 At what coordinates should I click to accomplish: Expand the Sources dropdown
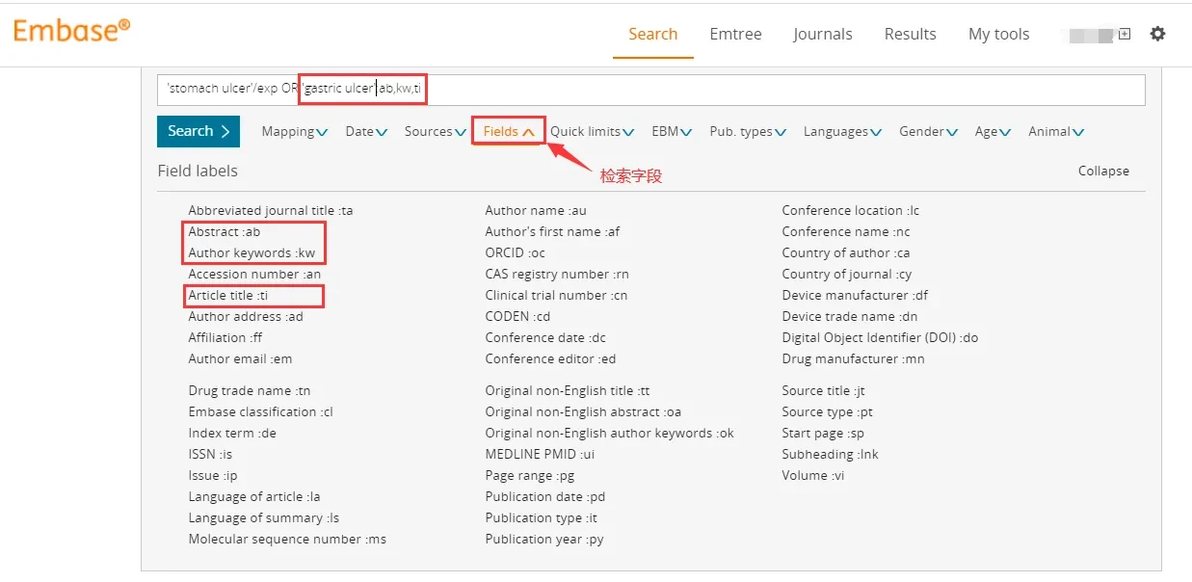(435, 132)
